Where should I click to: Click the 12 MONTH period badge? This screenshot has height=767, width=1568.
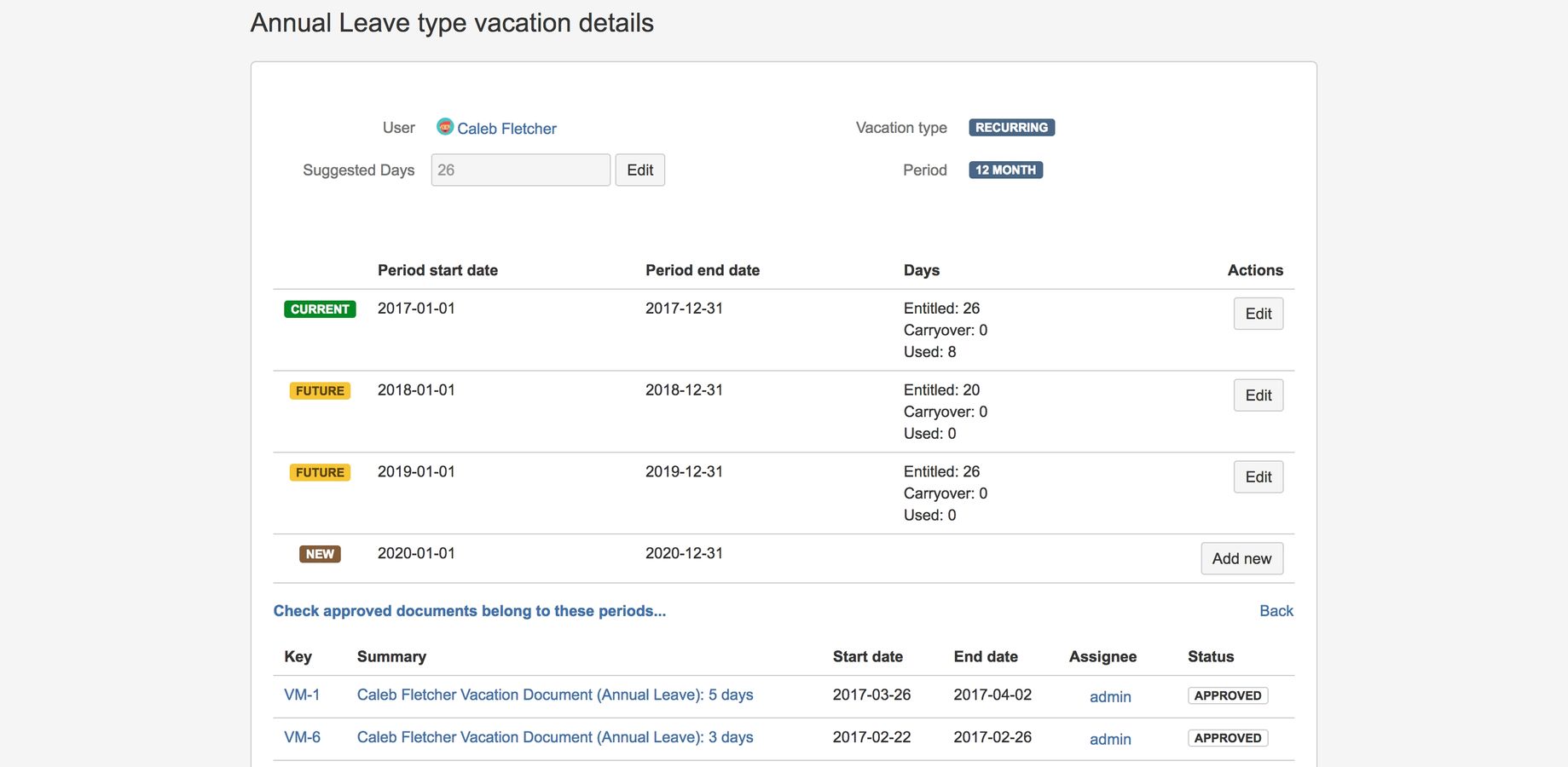(x=1005, y=170)
